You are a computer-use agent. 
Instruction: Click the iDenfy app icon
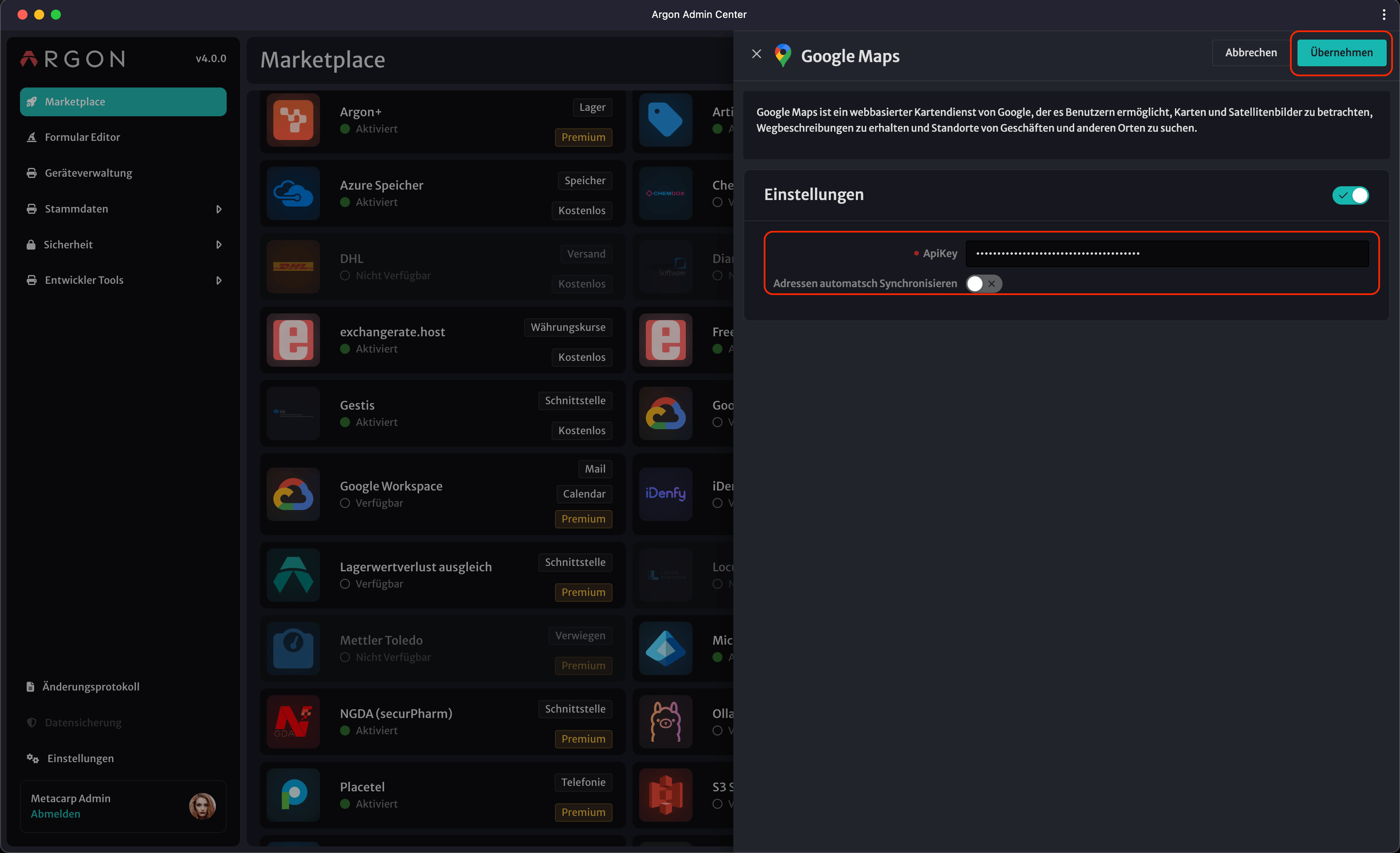coord(665,494)
